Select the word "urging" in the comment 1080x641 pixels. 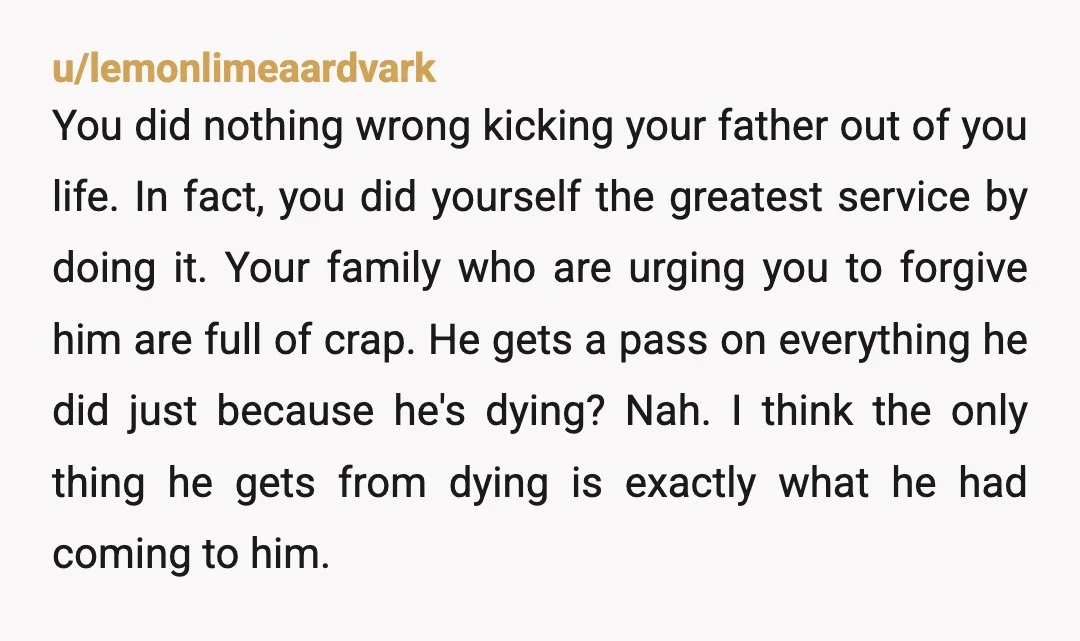[687, 270]
